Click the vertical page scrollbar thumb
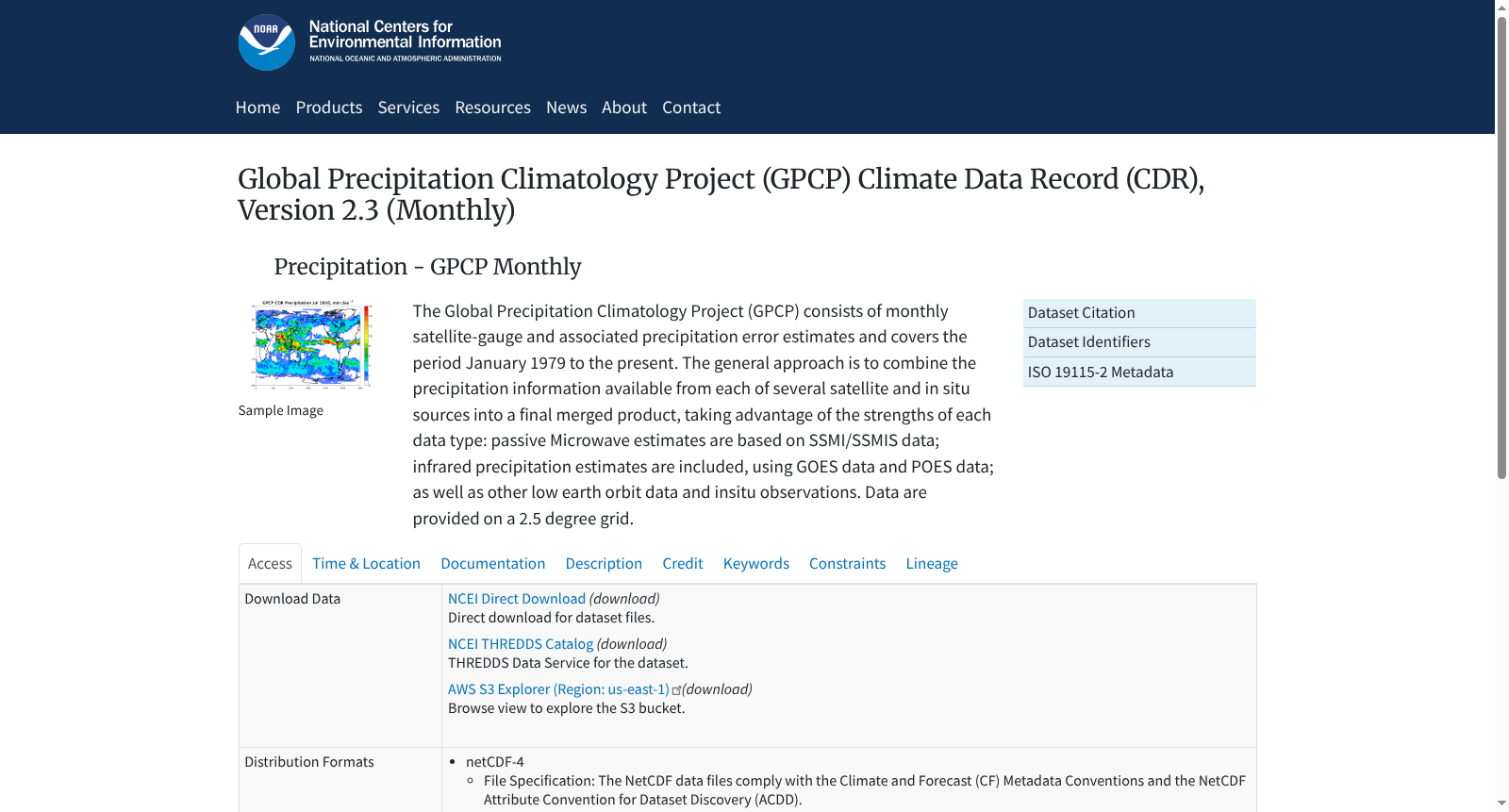Screen dimensions: 1509x812 tap(1501, 247)
